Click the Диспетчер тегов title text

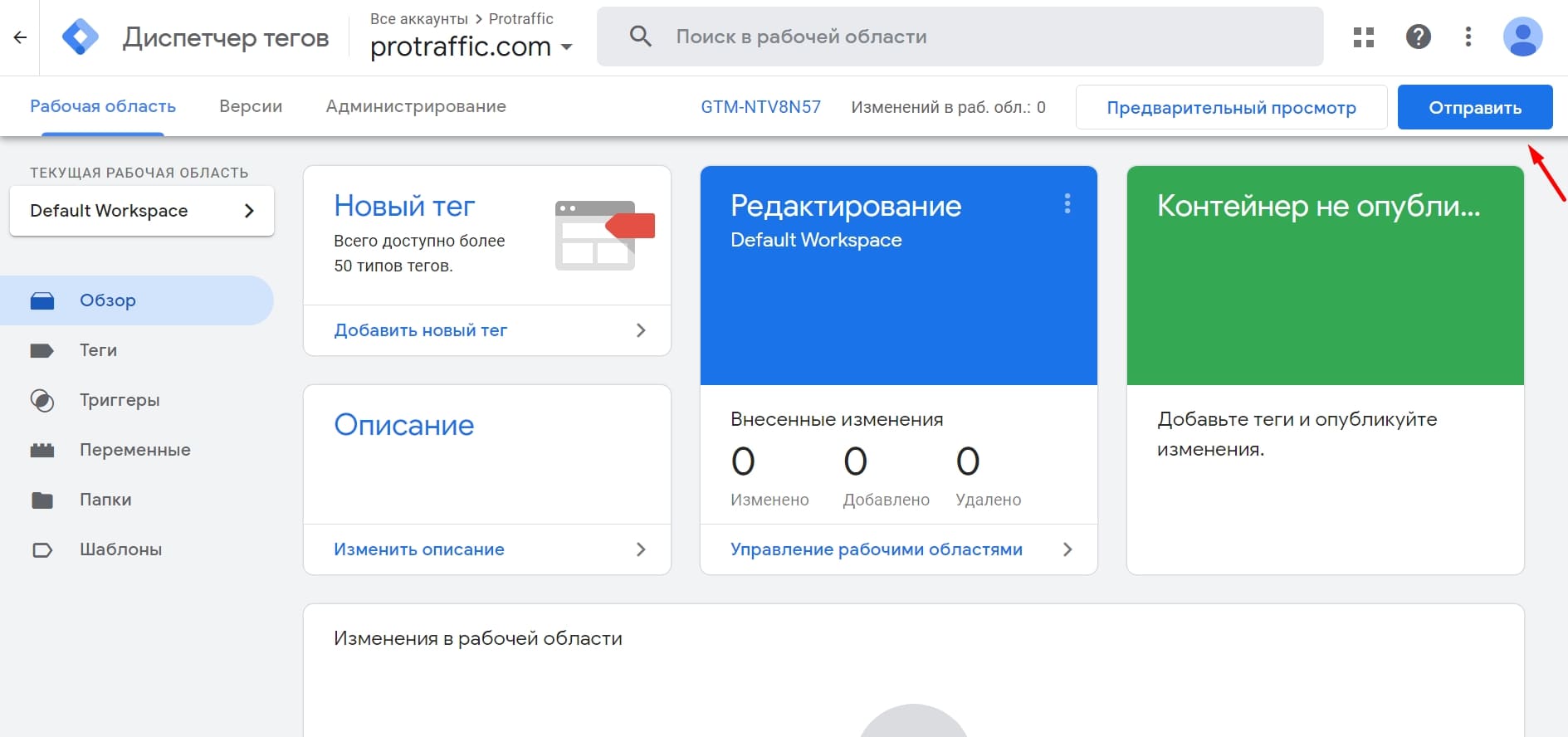226,37
